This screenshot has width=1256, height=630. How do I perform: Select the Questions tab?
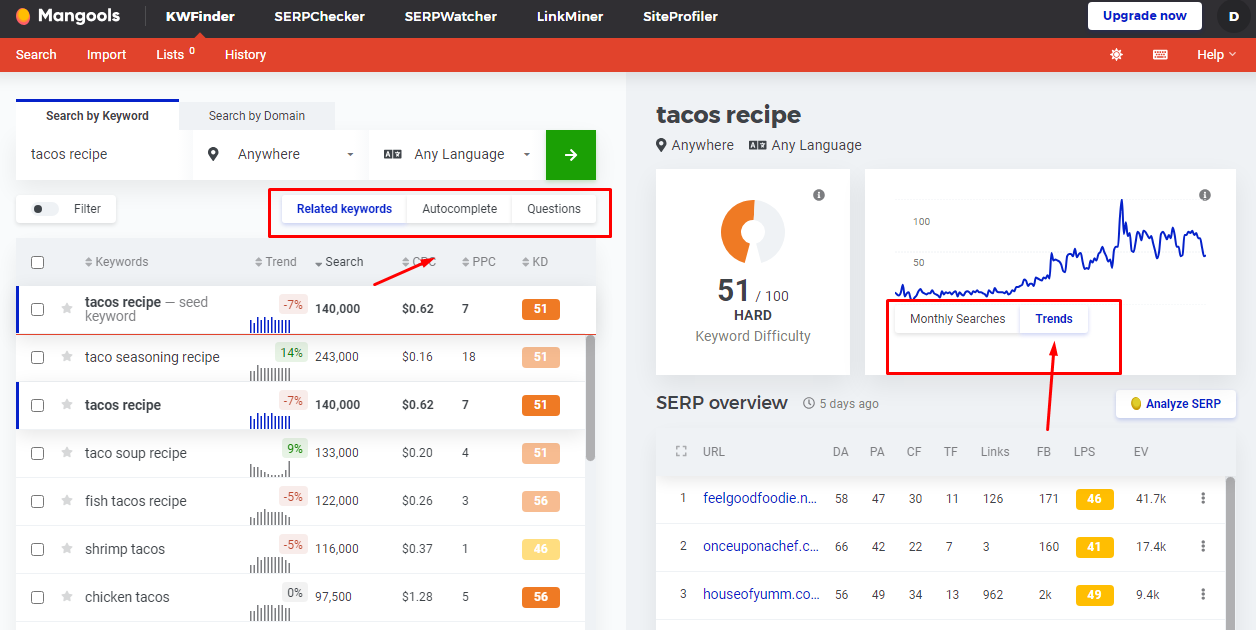(x=554, y=209)
